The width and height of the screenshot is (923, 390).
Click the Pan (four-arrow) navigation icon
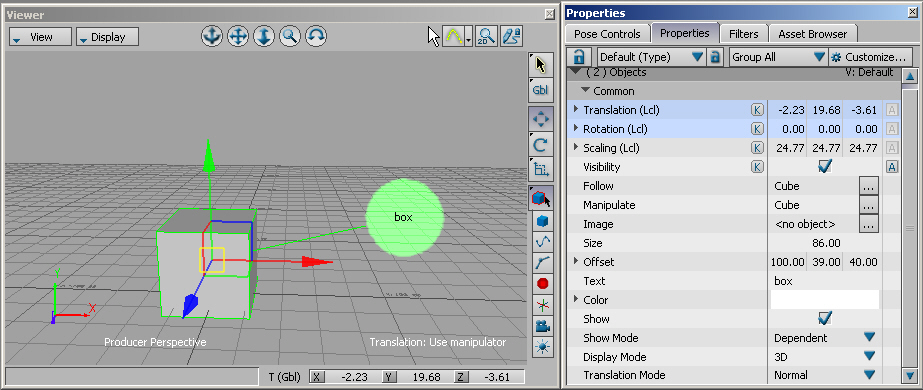pyautogui.click(x=238, y=36)
